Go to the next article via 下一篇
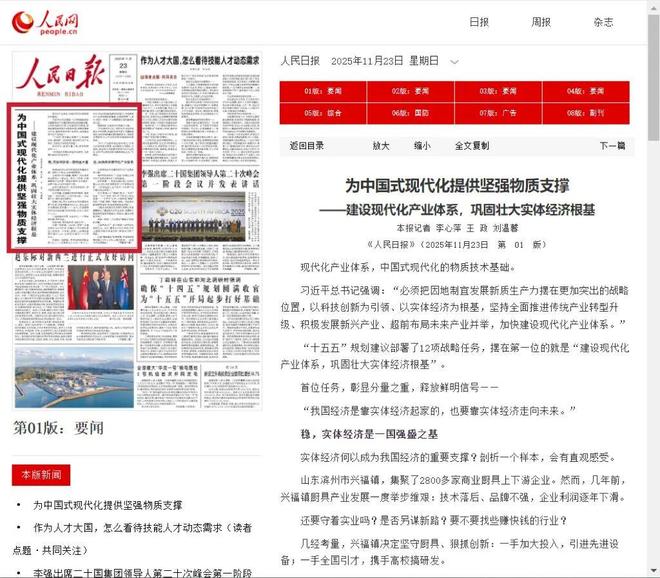Viewport: 660px width, 578px height. pos(612,146)
